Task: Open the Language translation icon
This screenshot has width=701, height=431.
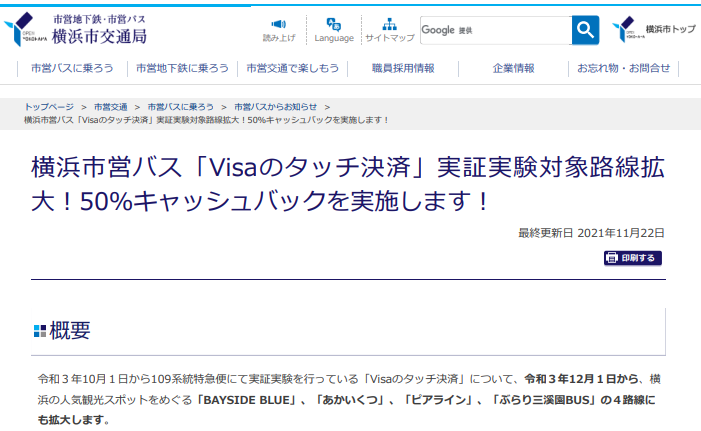Action: pyautogui.click(x=334, y=24)
